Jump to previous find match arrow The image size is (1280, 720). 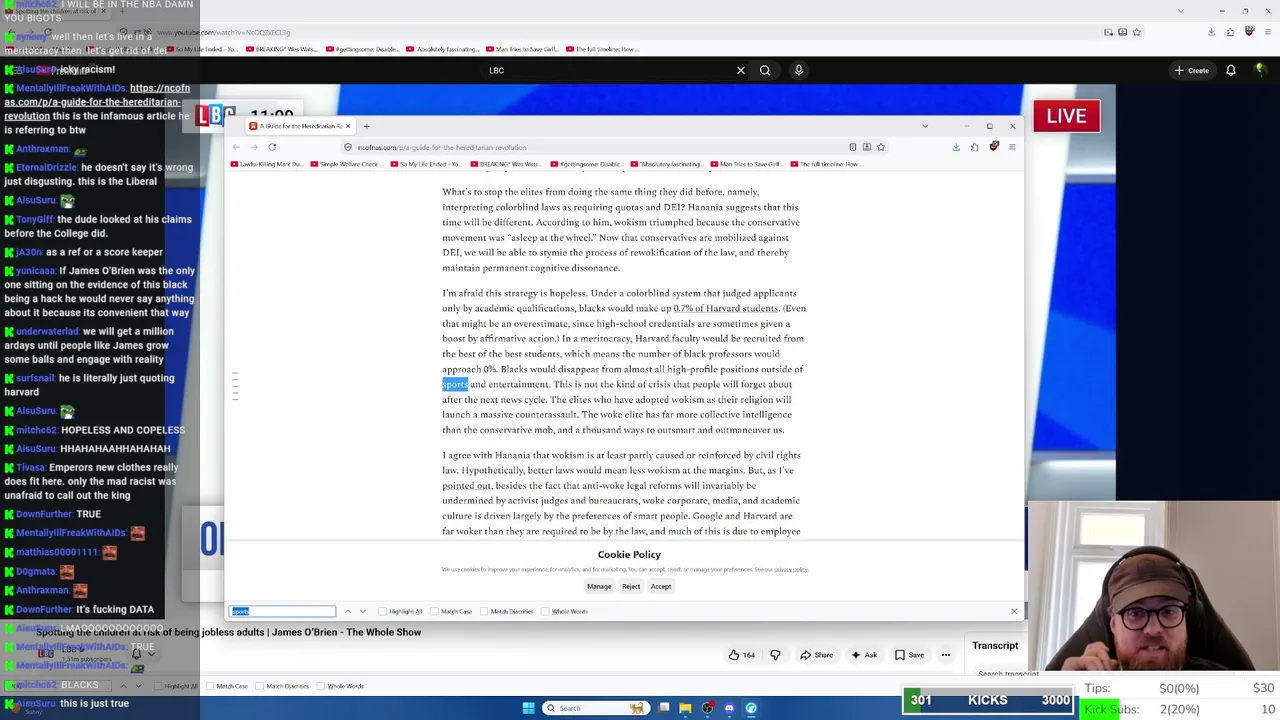point(348,611)
